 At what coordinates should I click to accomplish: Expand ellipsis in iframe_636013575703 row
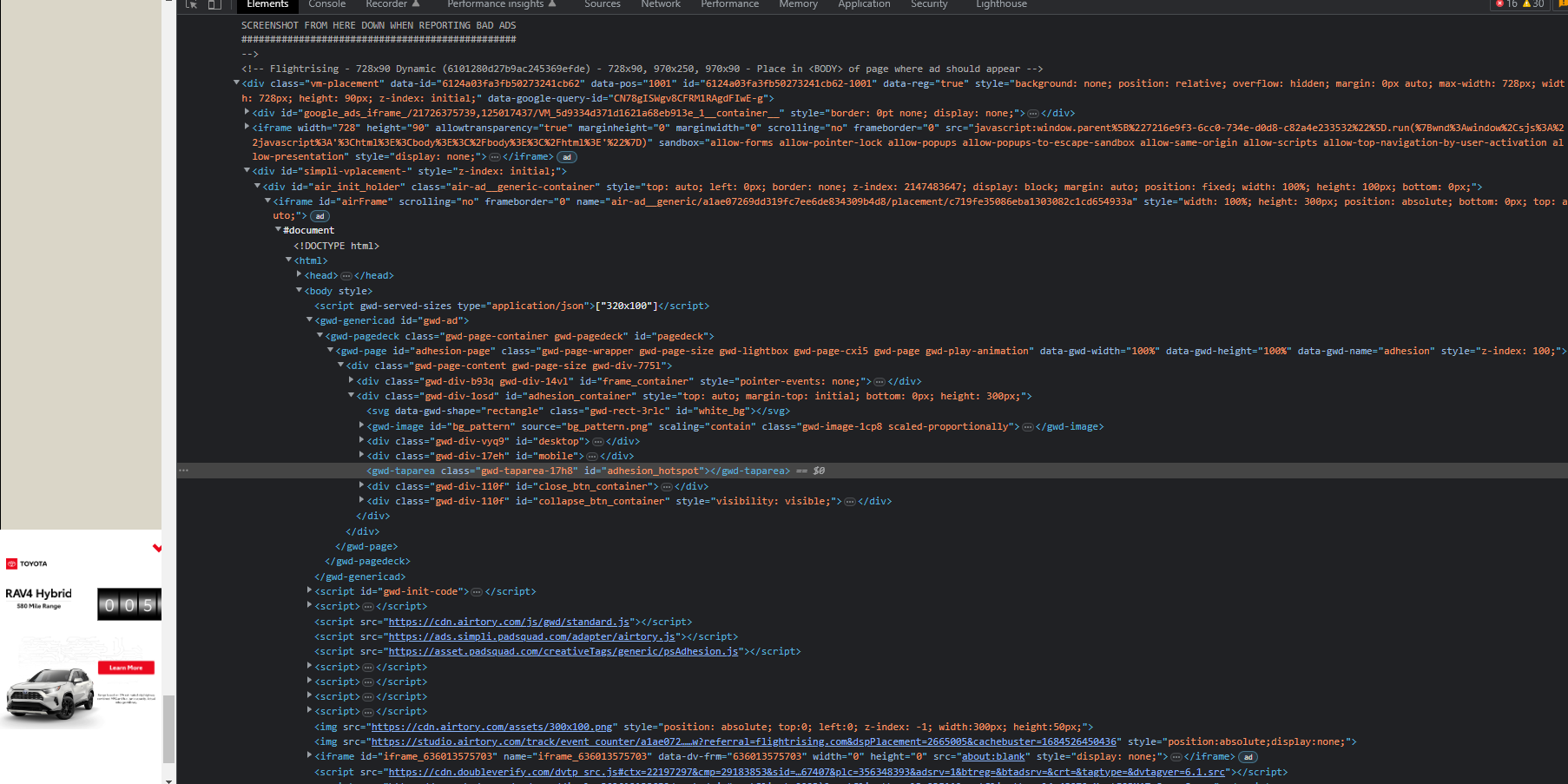pos(1176,757)
